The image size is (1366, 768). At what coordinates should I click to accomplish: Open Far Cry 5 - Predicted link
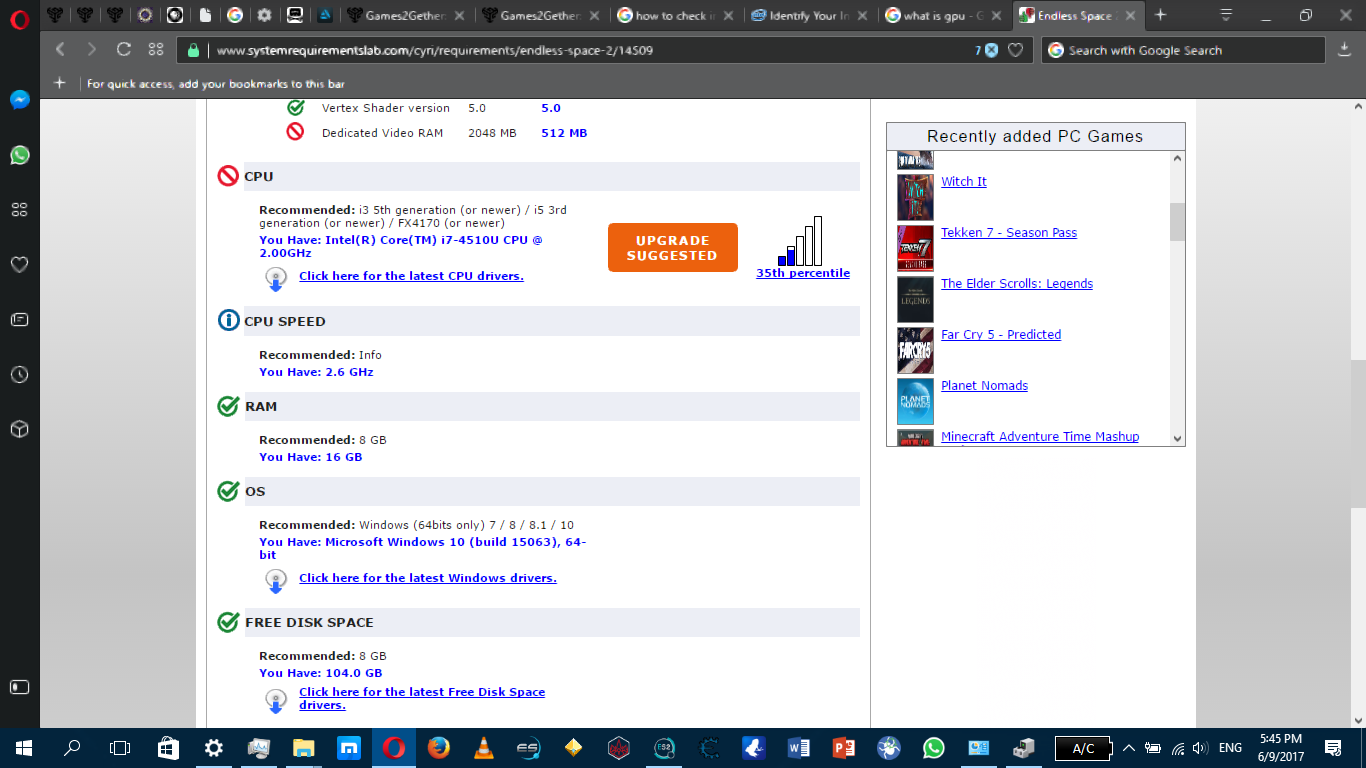(x=1001, y=335)
